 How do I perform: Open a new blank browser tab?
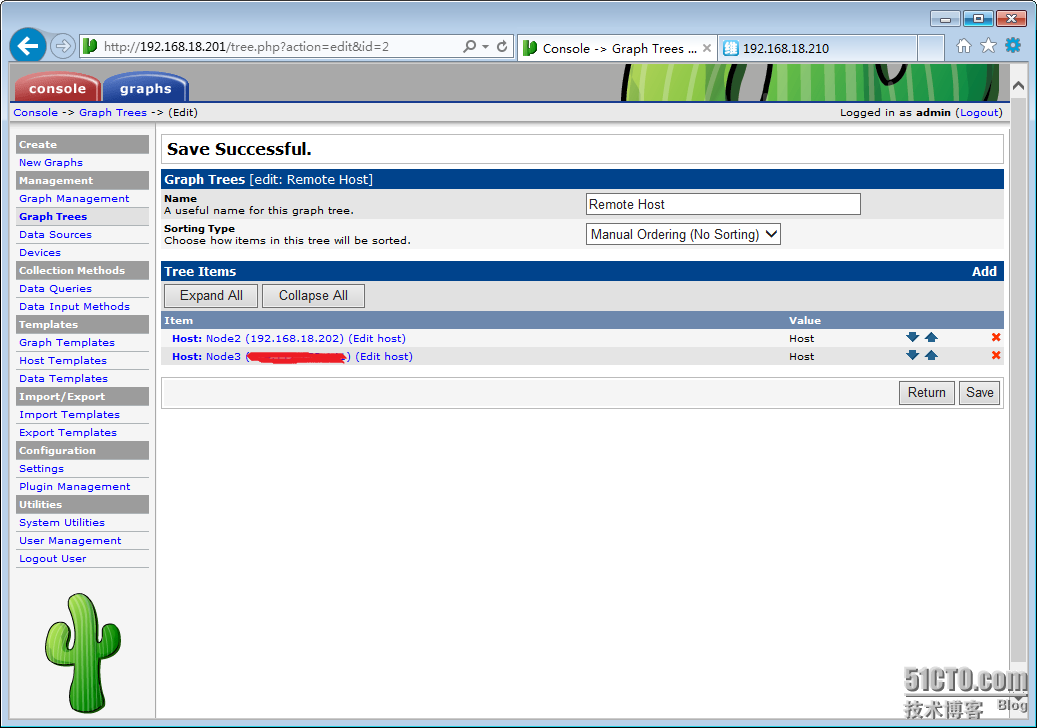click(x=931, y=48)
